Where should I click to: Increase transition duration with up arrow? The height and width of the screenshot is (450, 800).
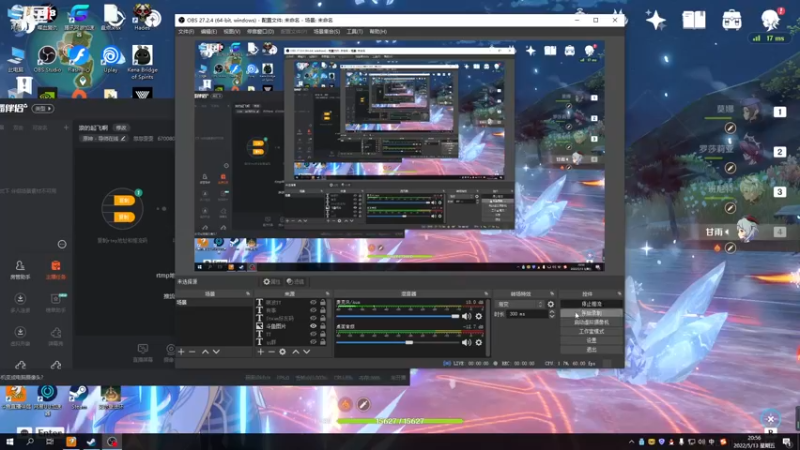[552, 312]
